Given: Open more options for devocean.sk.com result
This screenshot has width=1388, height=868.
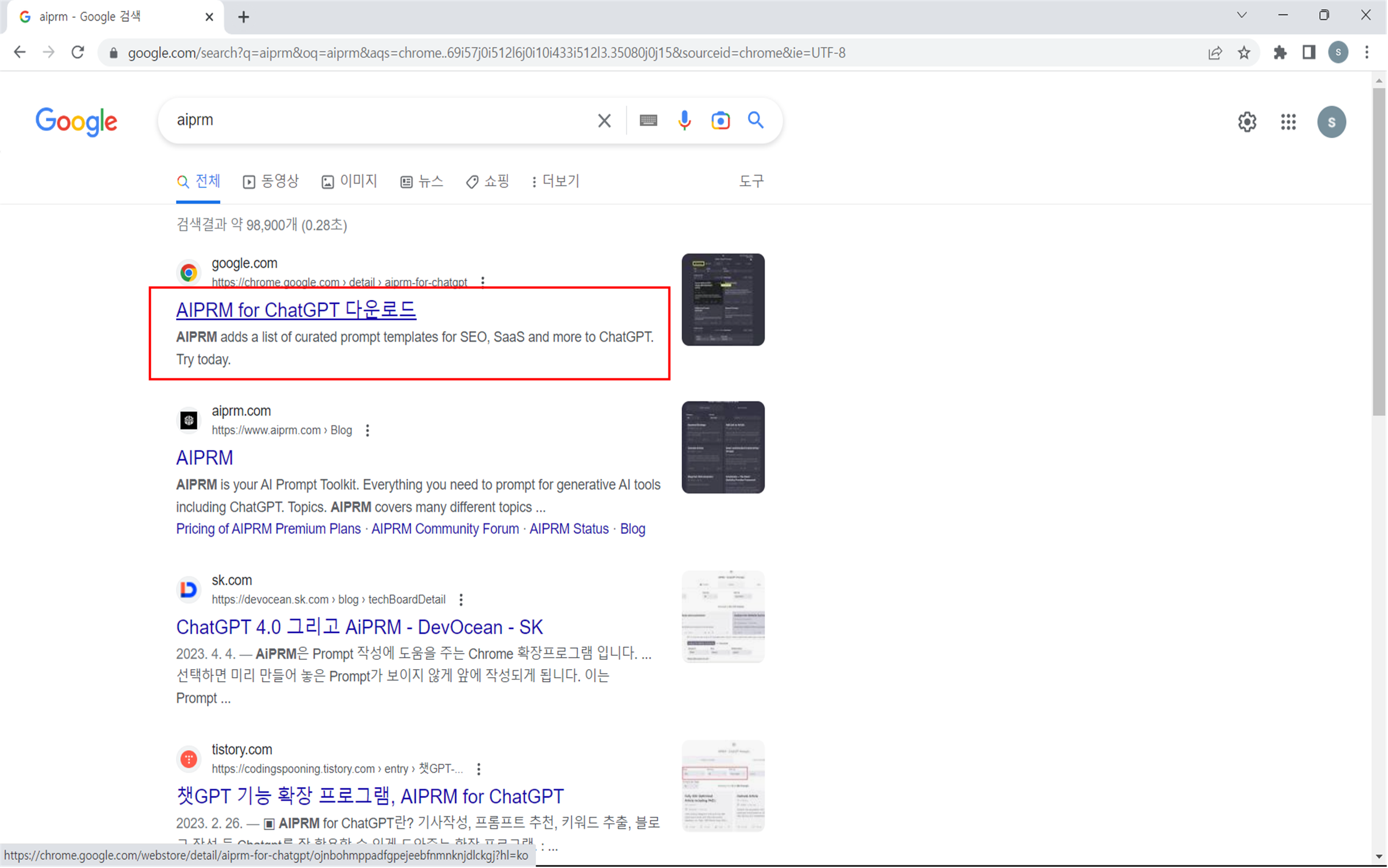Looking at the screenshot, I should 461,600.
